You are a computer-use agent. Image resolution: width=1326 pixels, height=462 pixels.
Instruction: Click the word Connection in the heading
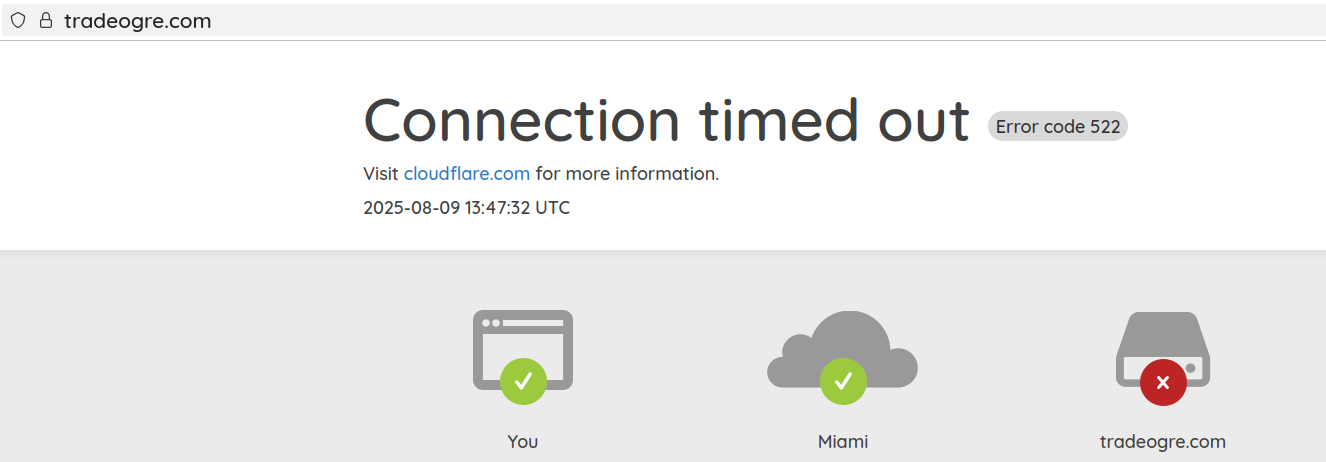point(521,120)
